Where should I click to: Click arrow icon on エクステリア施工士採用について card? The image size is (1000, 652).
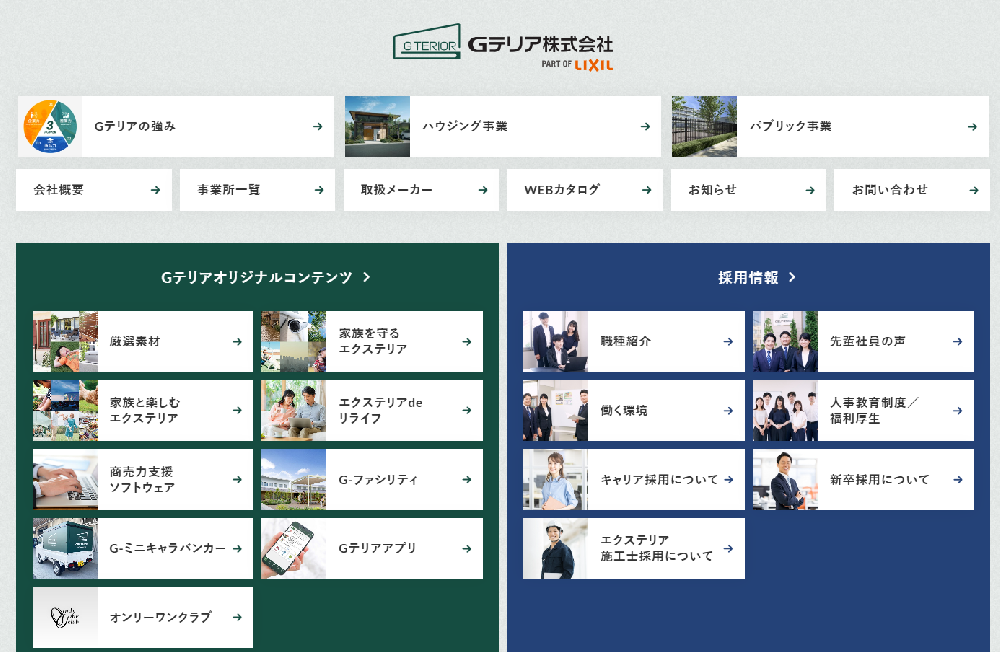click(728, 549)
